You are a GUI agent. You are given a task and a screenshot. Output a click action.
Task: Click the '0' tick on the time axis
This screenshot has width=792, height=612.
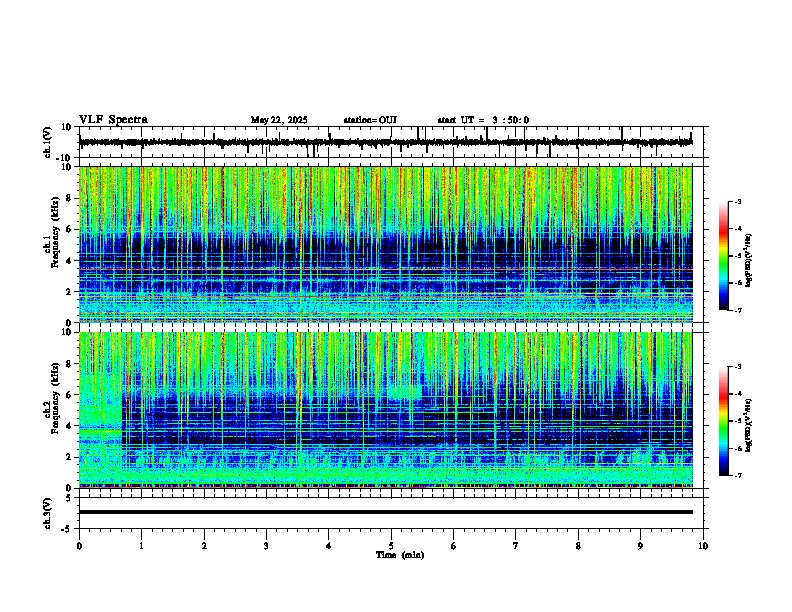tap(79, 546)
